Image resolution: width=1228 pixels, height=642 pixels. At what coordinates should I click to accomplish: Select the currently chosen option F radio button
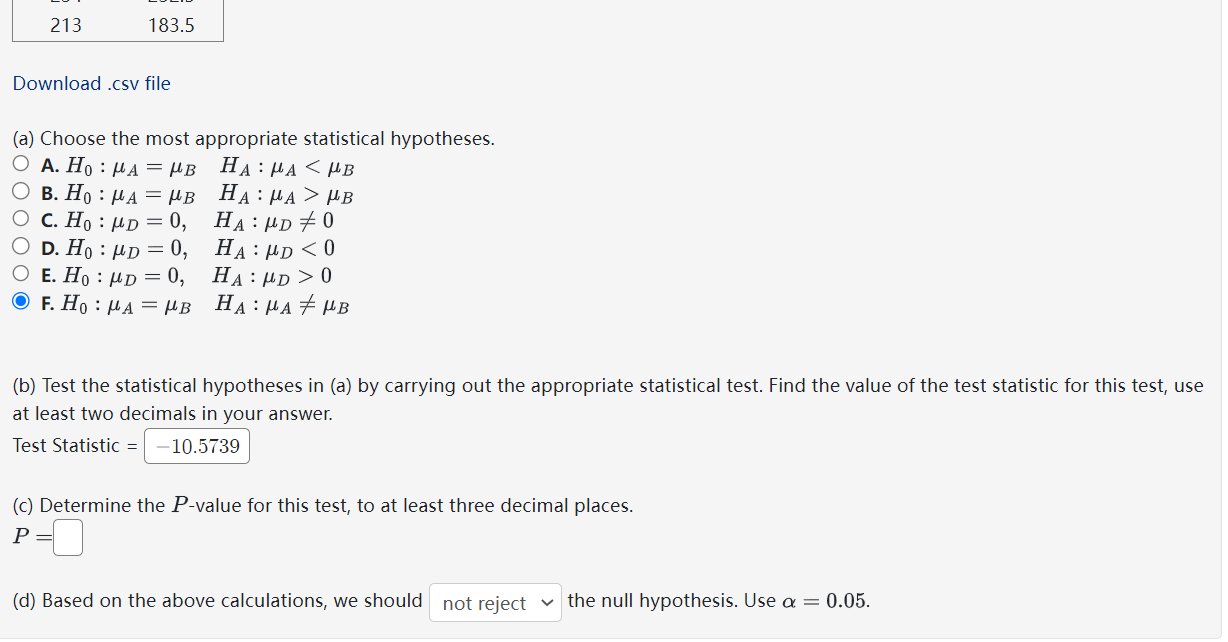point(21,300)
